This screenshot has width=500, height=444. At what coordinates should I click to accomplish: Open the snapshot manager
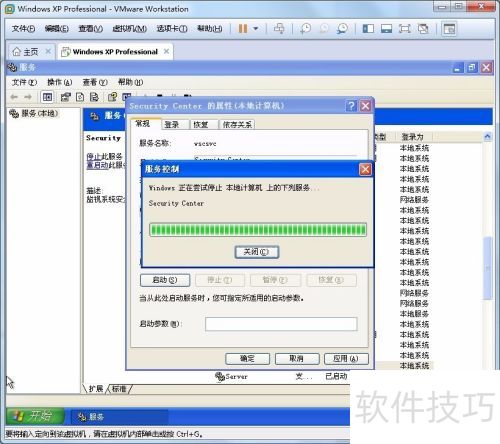342,29
